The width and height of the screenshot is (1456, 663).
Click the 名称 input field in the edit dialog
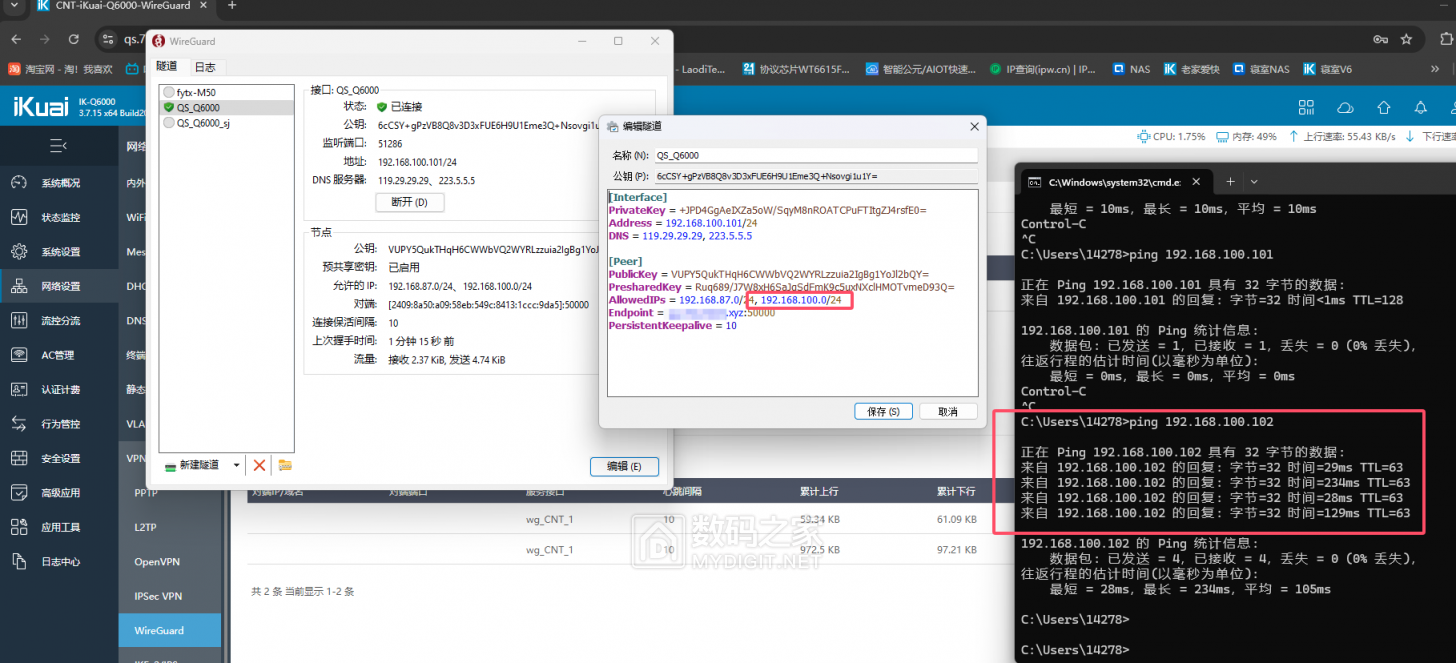pos(815,155)
